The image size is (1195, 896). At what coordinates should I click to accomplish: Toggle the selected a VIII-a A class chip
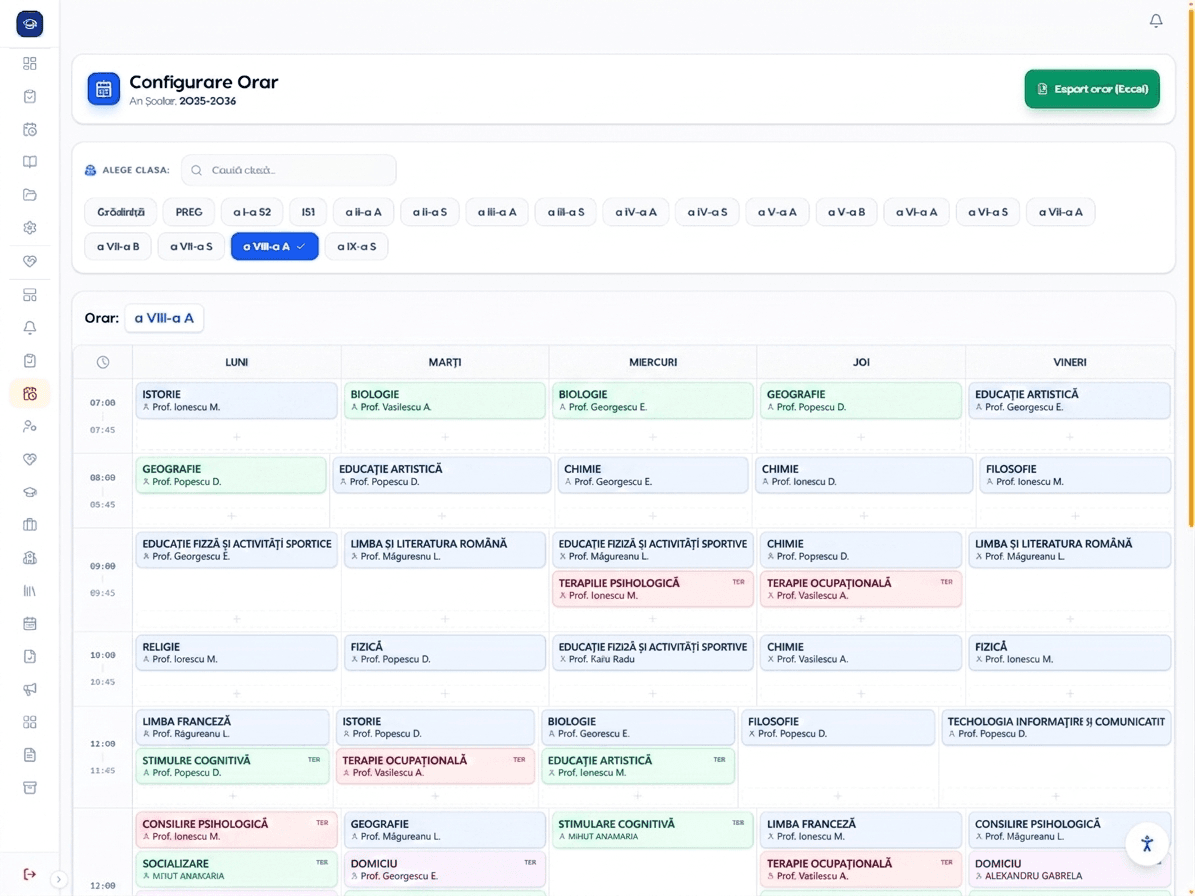(x=274, y=246)
